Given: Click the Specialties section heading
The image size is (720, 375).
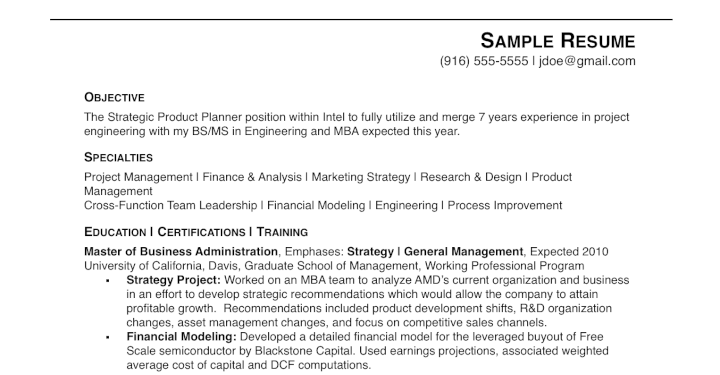Looking at the screenshot, I should 118,157.
